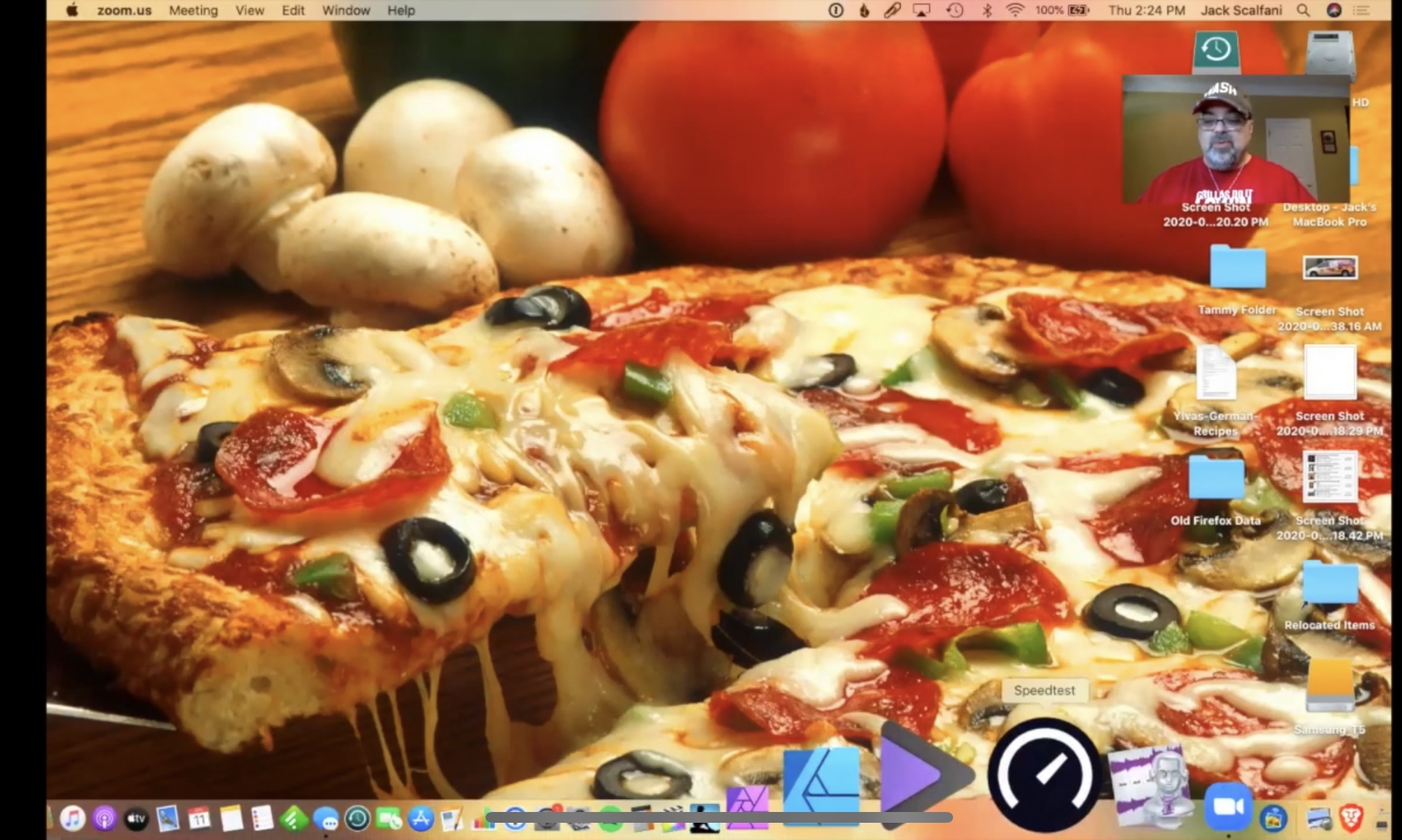Open the Edit menu
Viewport: 1402px width, 840px height.
[293, 10]
